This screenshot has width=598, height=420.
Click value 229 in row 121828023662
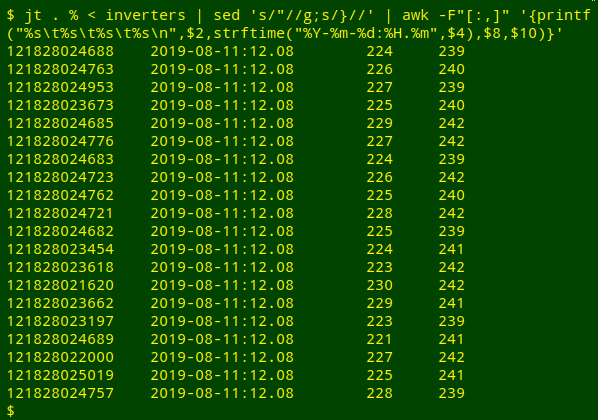(x=379, y=303)
